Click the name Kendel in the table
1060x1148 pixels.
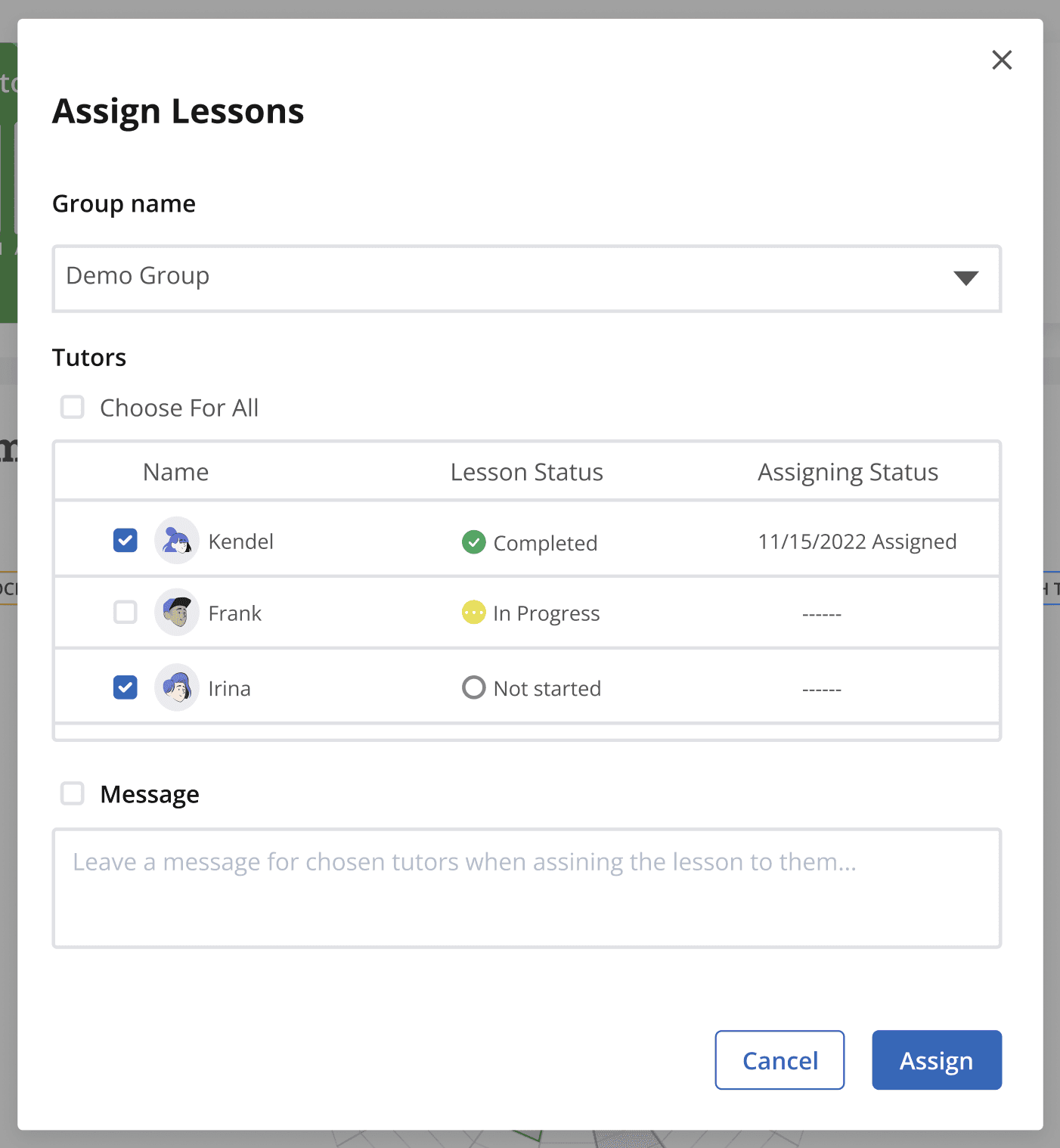click(241, 541)
